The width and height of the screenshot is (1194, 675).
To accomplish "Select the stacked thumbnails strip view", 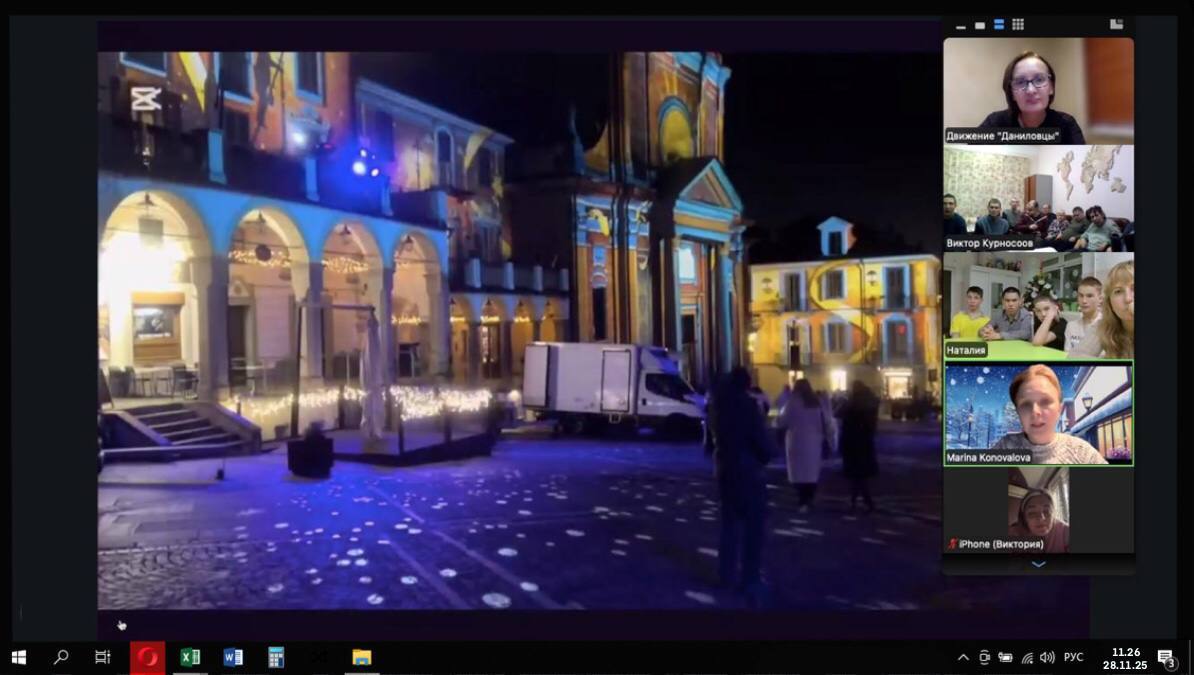I will pos(998,24).
